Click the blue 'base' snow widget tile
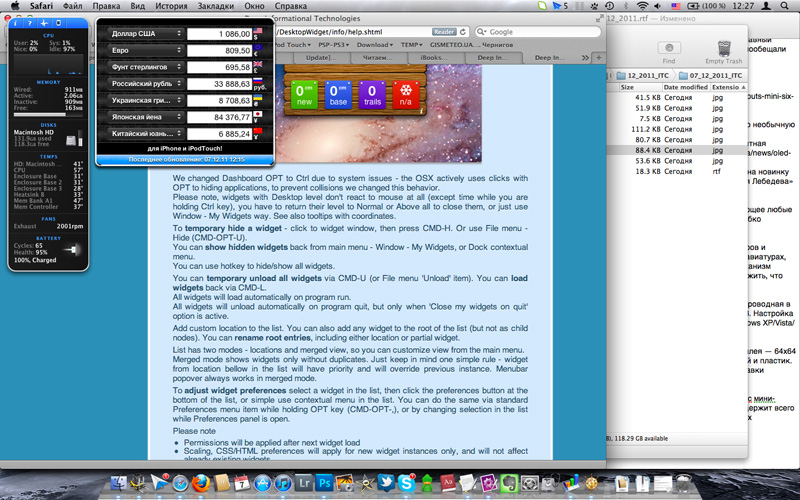The width and height of the screenshot is (800, 500). pos(338,94)
